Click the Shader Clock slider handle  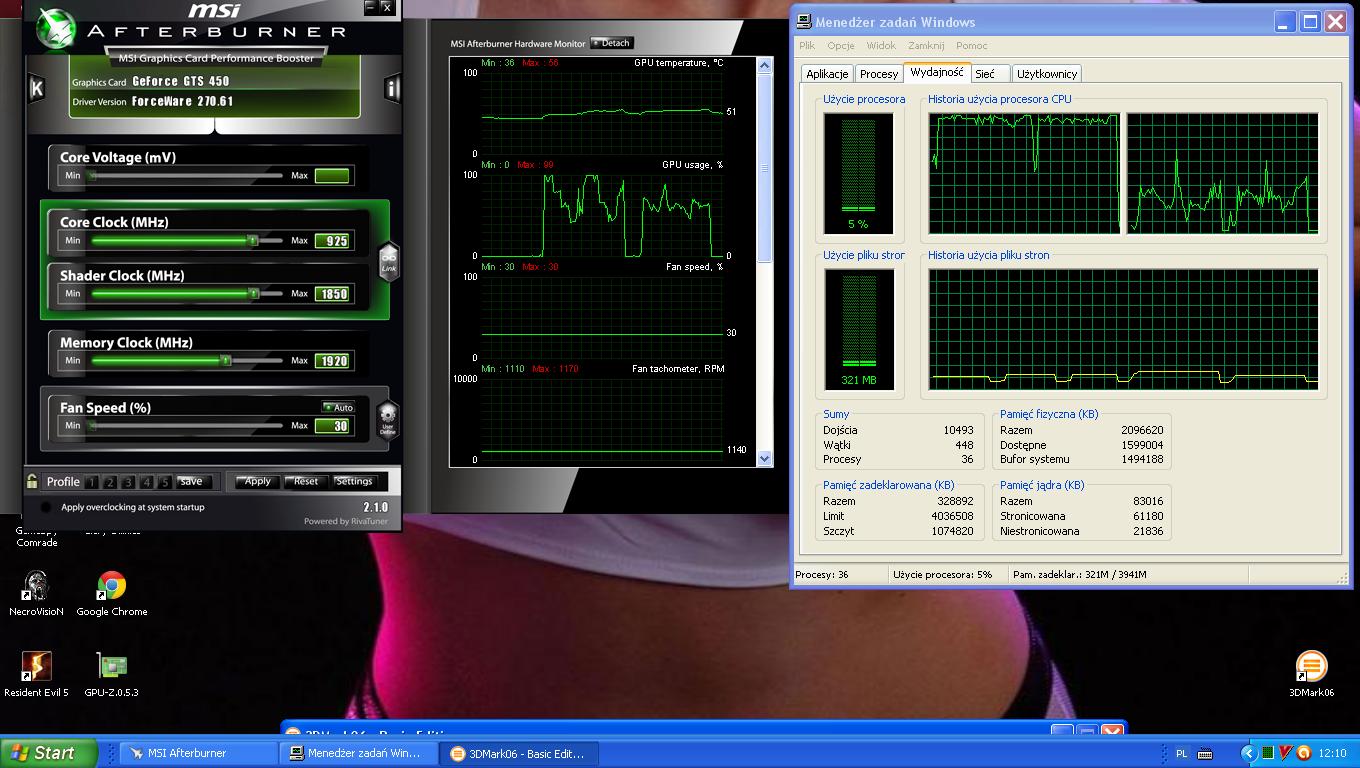pyautogui.click(x=254, y=293)
